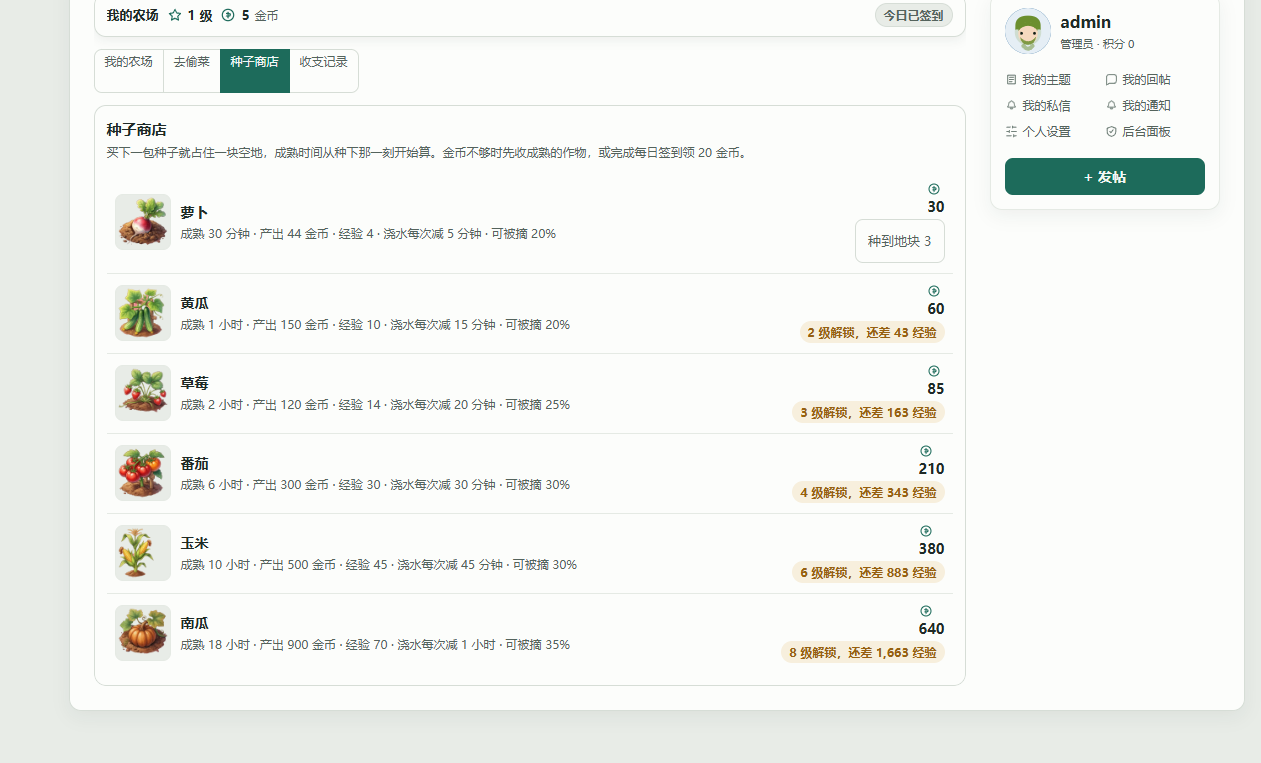Click the 6 级解锁，还差 883 经验 badge
Screen dimensions: 1261x763
coord(868,572)
